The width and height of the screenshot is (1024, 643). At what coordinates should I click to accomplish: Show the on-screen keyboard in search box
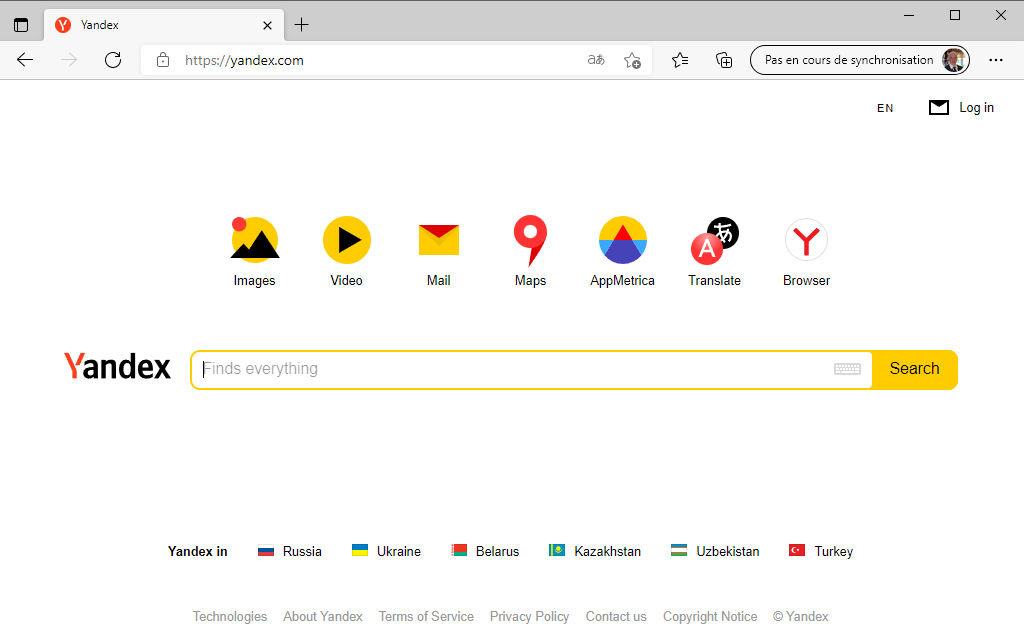pyautogui.click(x=847, y=369)
